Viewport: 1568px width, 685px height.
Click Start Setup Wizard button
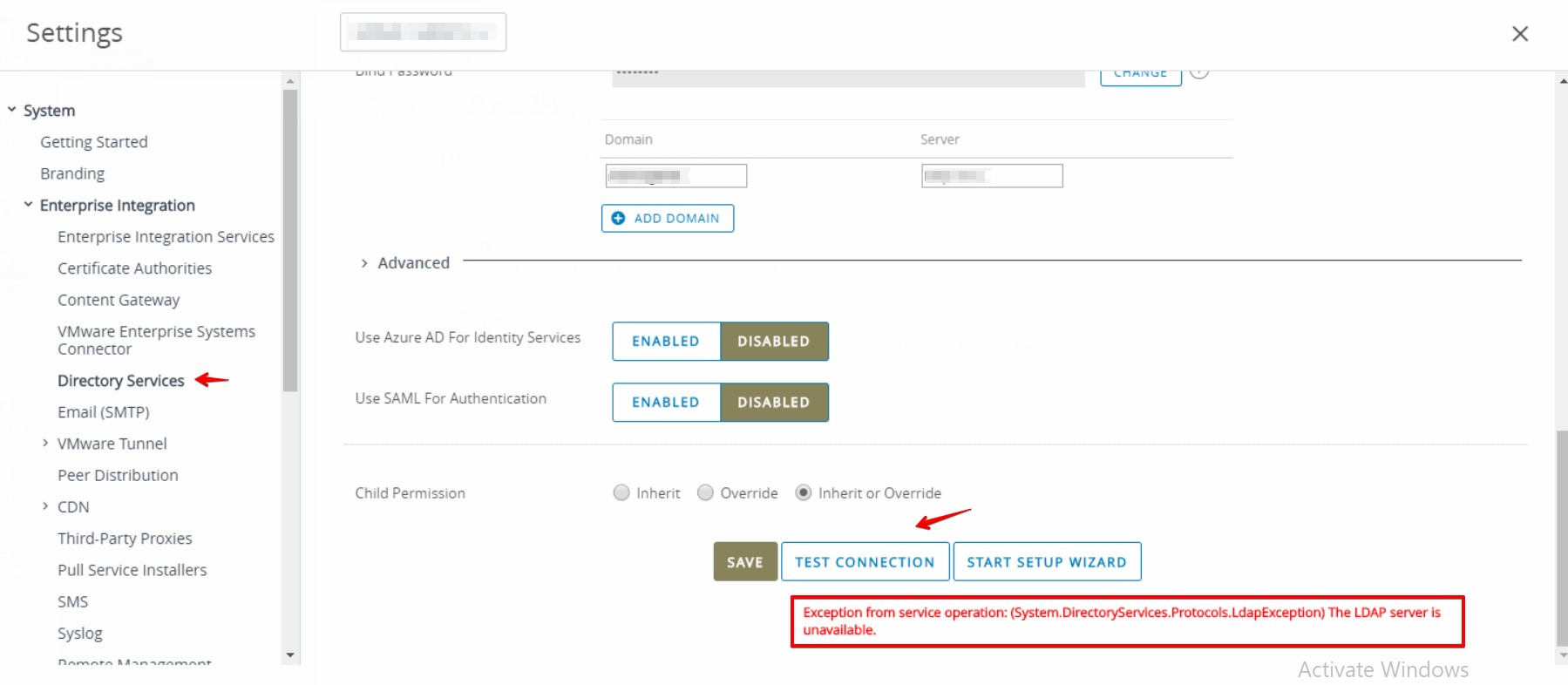pos(1046,562)
